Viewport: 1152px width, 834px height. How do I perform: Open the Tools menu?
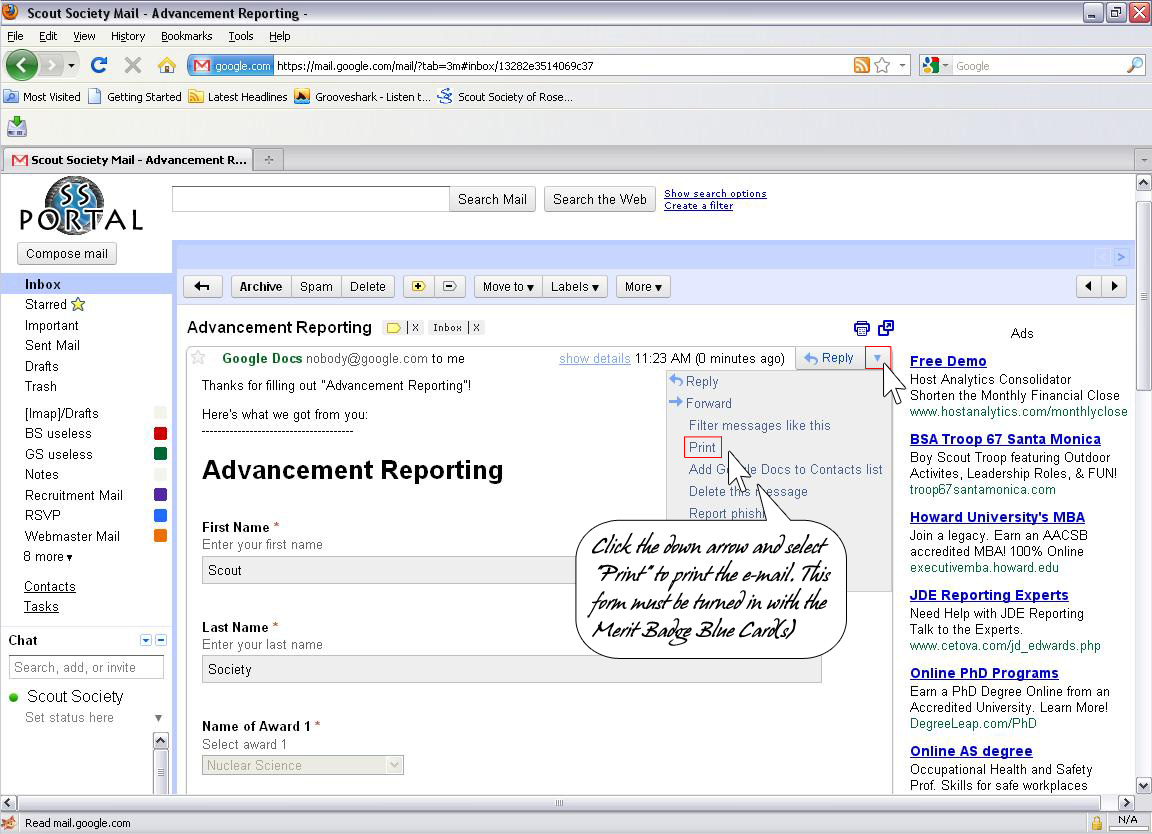click(x=240, y=36)
